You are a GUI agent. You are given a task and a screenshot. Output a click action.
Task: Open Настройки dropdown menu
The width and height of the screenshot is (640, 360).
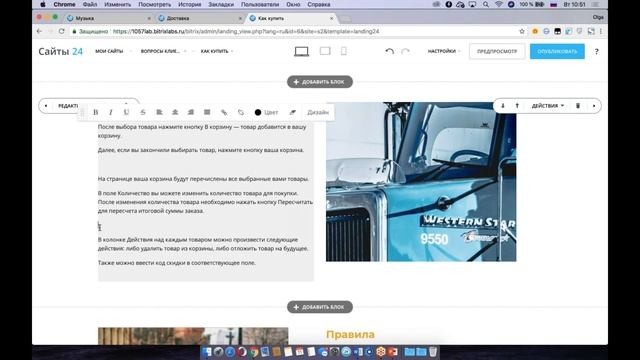point(444,51)
